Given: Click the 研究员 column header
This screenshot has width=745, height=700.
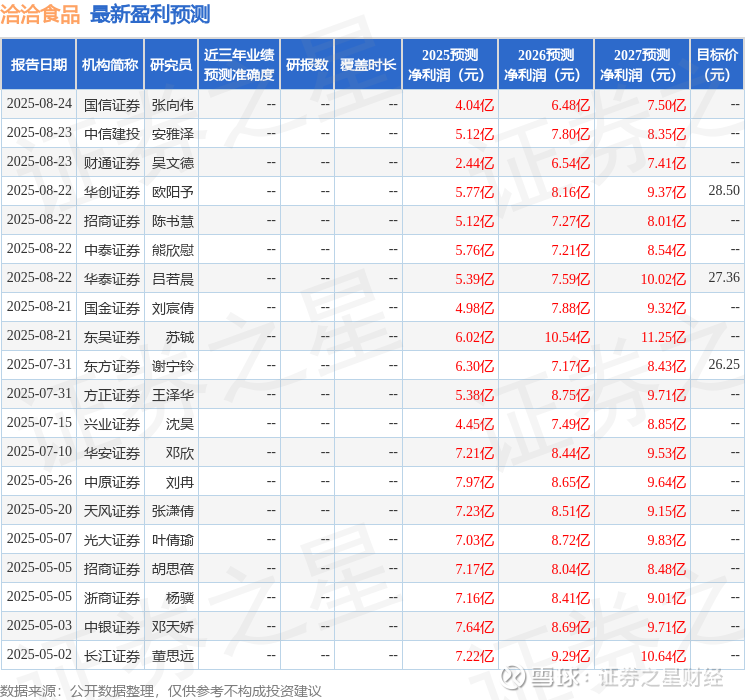Looking at the screenshot, I should click(171, 65).
